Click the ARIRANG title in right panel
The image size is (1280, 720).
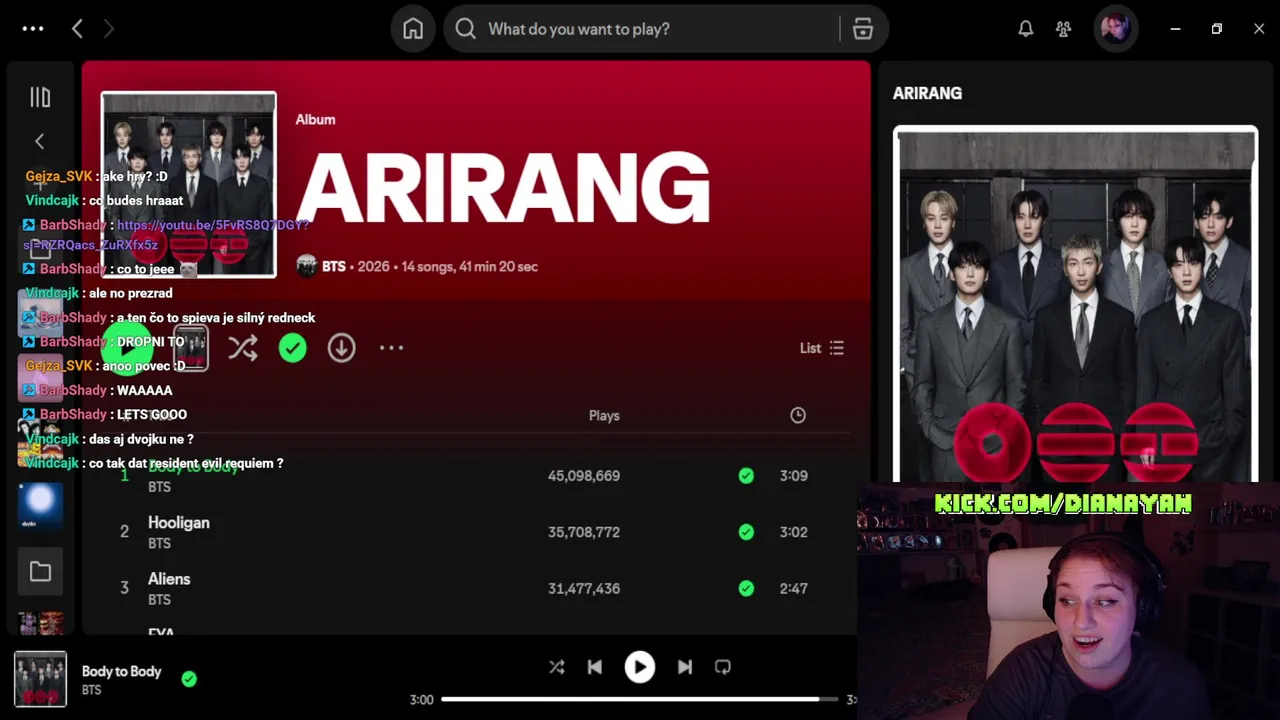point(927,93)
